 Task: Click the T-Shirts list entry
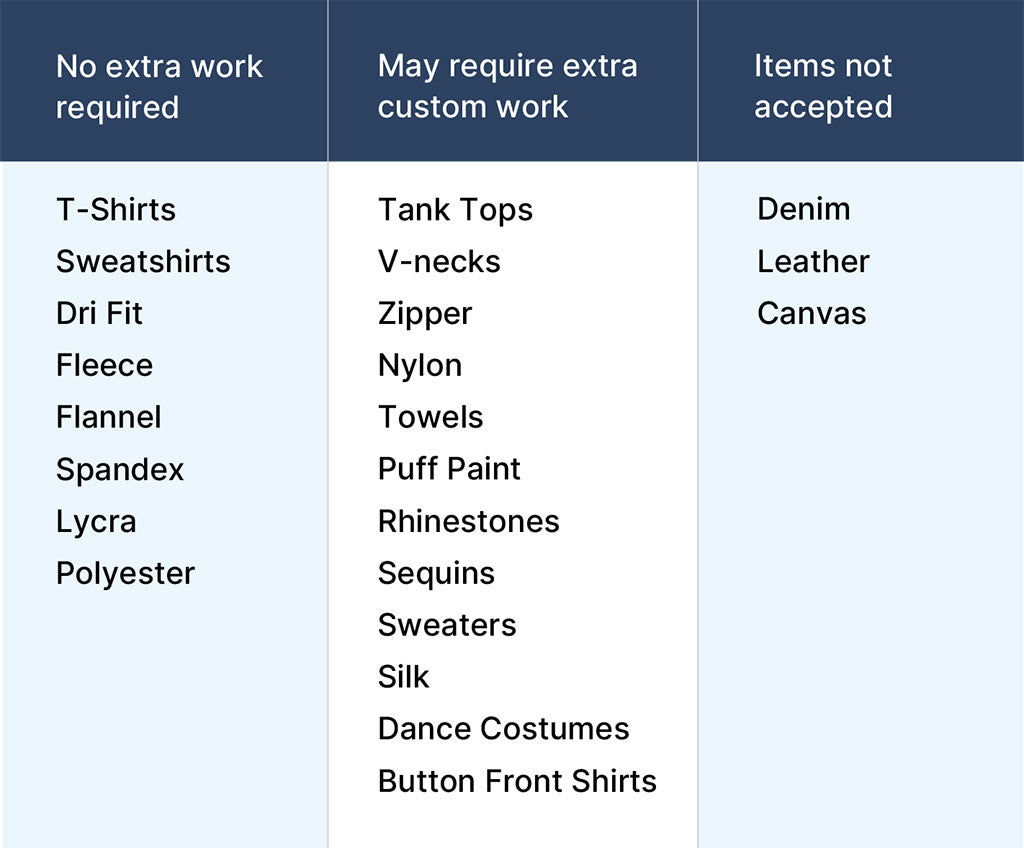coord(116,210)
